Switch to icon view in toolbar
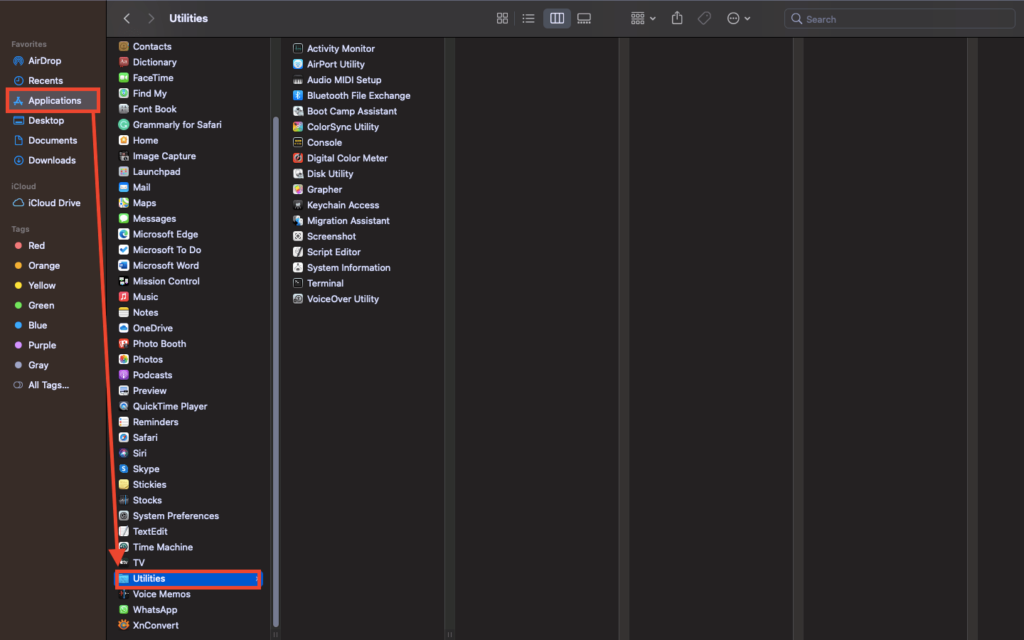Viewport: 1024px width, 640px height. [x=502, y=19]
